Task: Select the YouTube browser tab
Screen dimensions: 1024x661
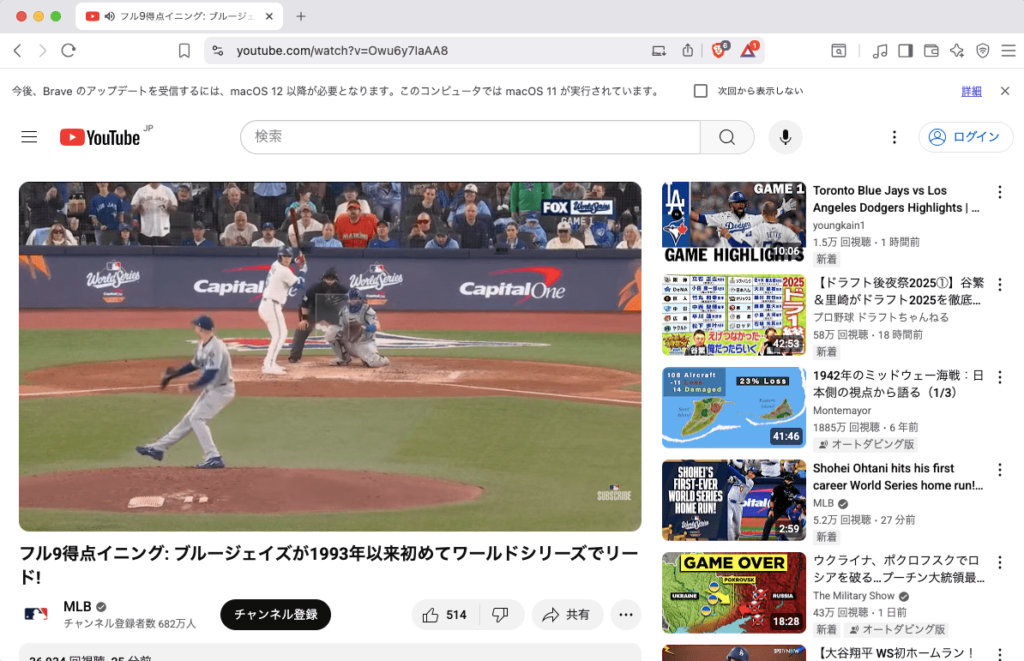Action: tap(179, 16)
